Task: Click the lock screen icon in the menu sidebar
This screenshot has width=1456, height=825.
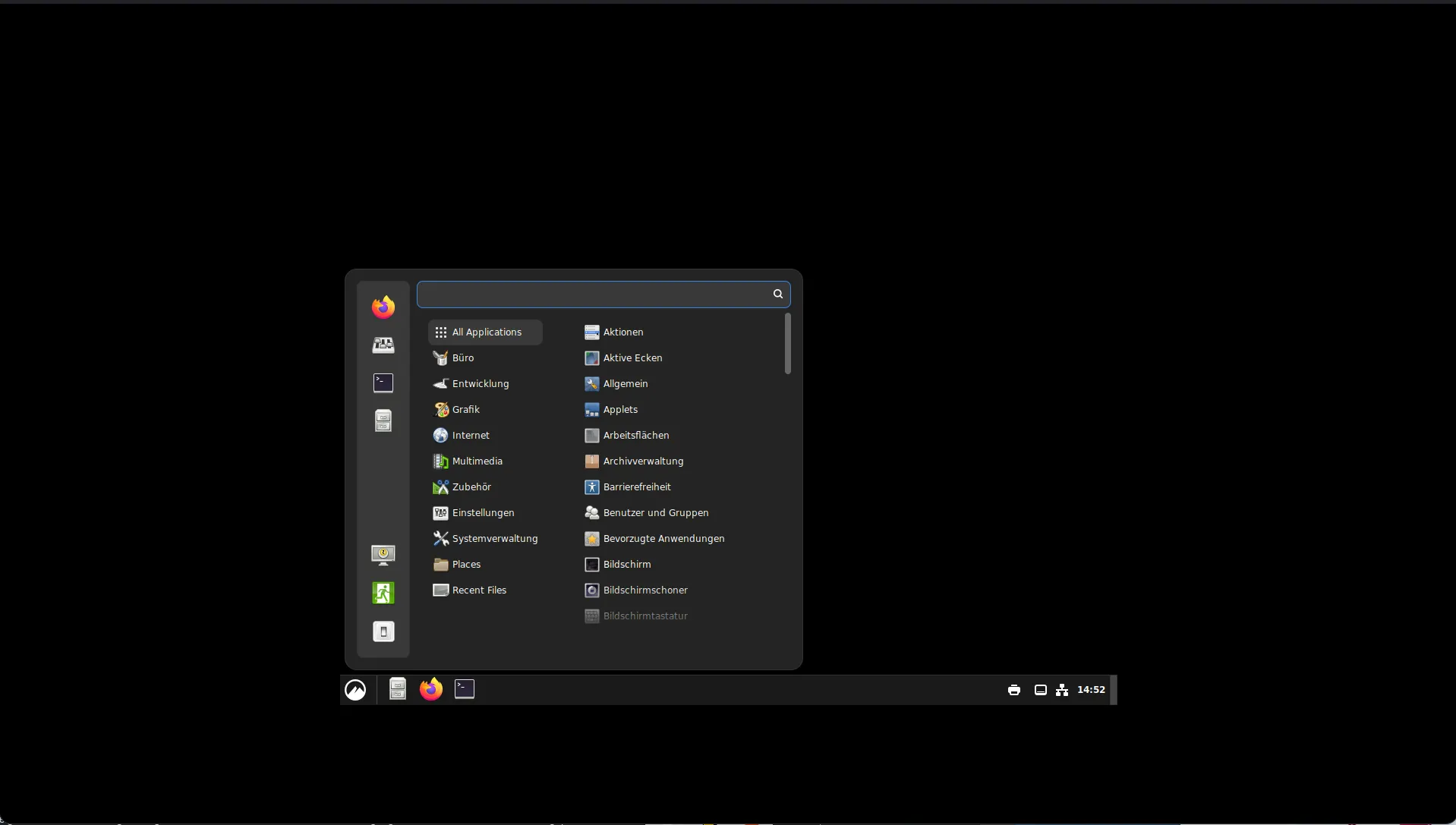Action: tap(383, 555)
